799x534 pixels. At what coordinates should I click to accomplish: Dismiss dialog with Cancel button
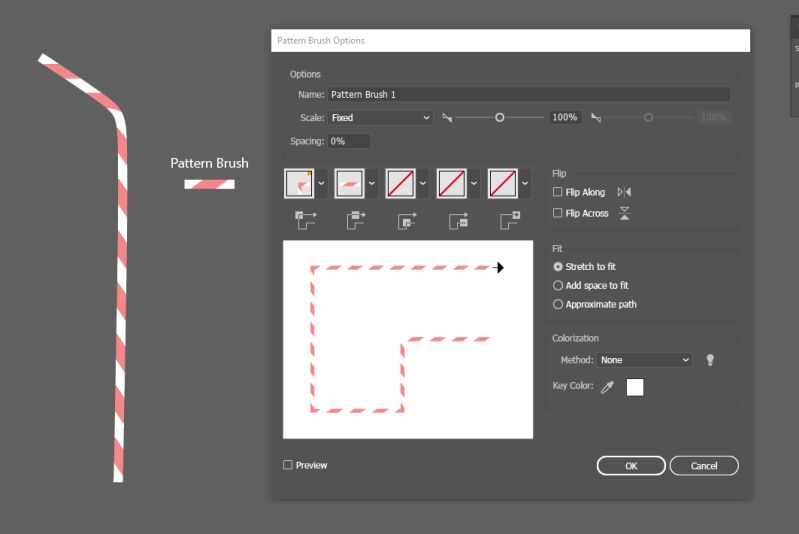click(704, 466)
